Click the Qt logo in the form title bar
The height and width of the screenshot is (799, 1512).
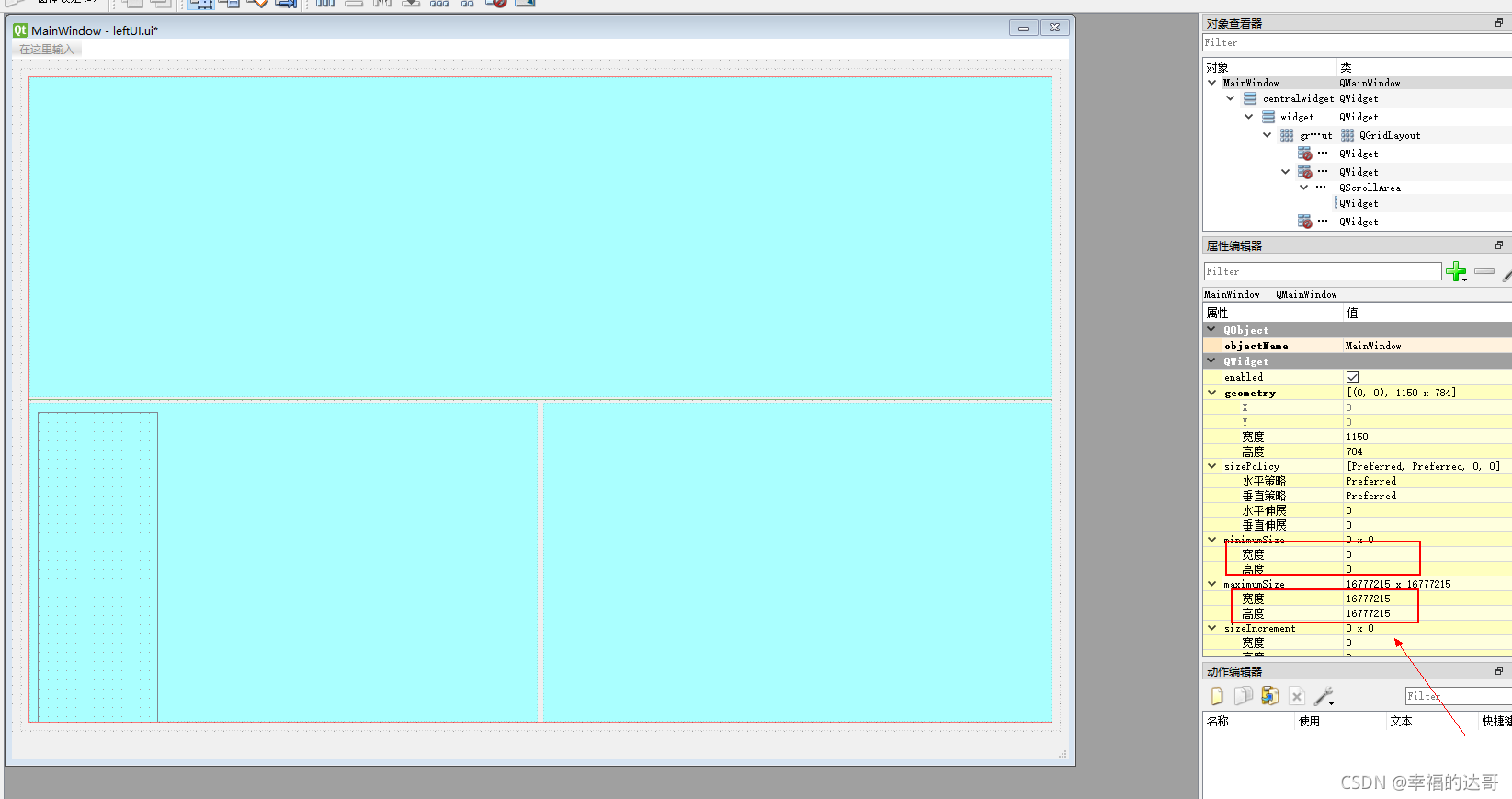click(x=20, y=30)
